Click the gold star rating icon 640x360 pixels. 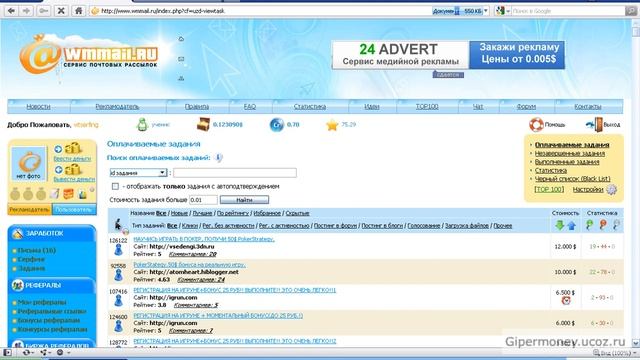332,124
